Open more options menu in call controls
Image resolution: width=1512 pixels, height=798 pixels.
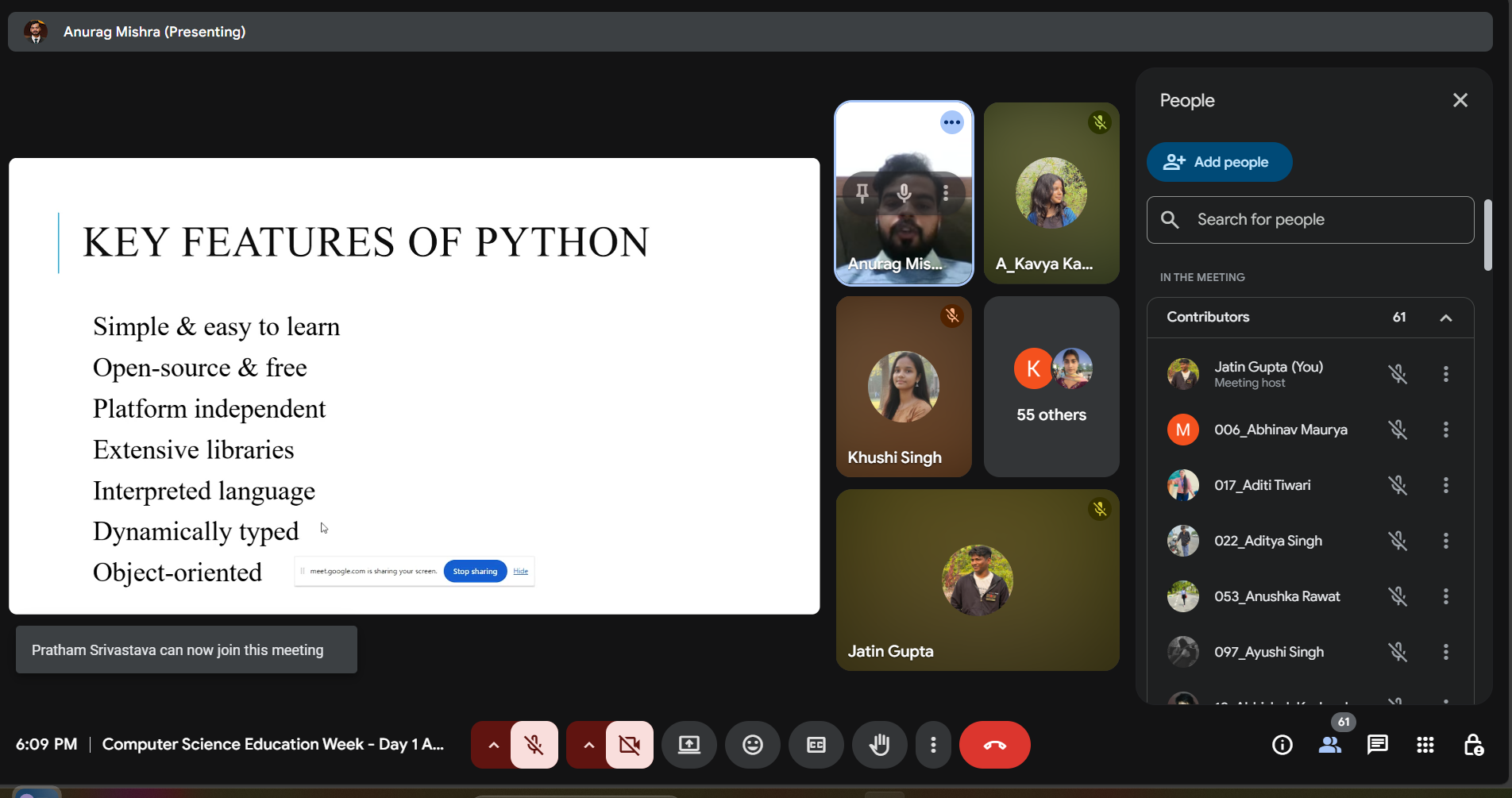[x=933, y=745]
